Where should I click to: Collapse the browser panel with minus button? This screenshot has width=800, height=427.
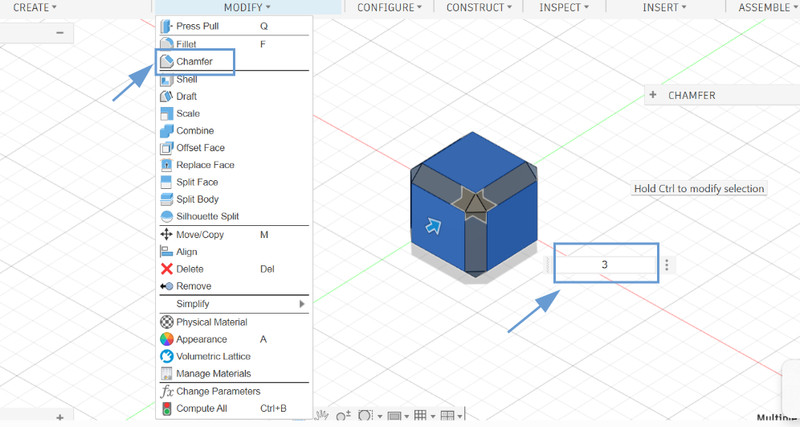click(x=60, y=33)
